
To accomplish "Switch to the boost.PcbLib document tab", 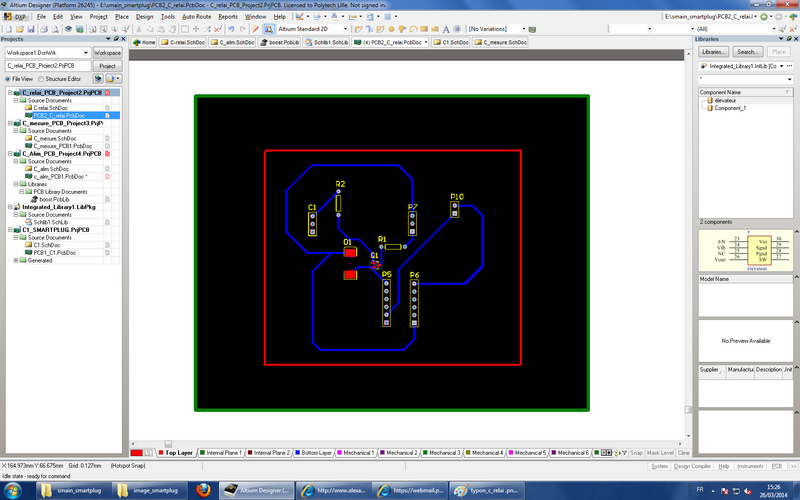I will [x=283, y=43].
